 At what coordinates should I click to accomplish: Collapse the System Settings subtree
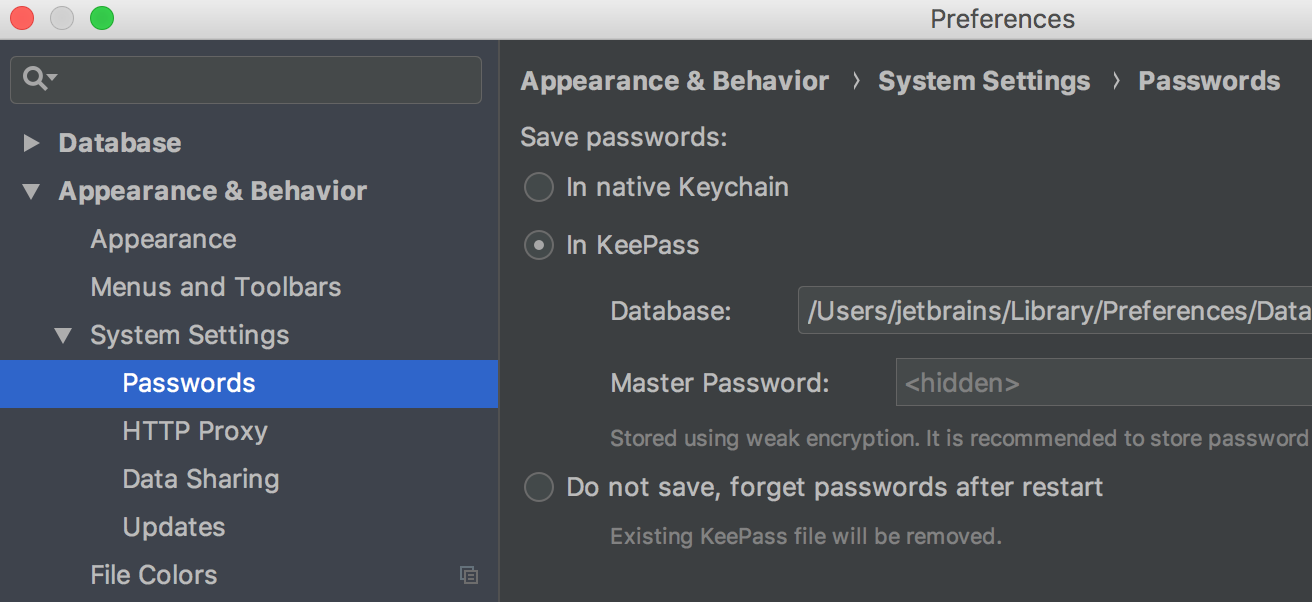[x=64, y=335]
